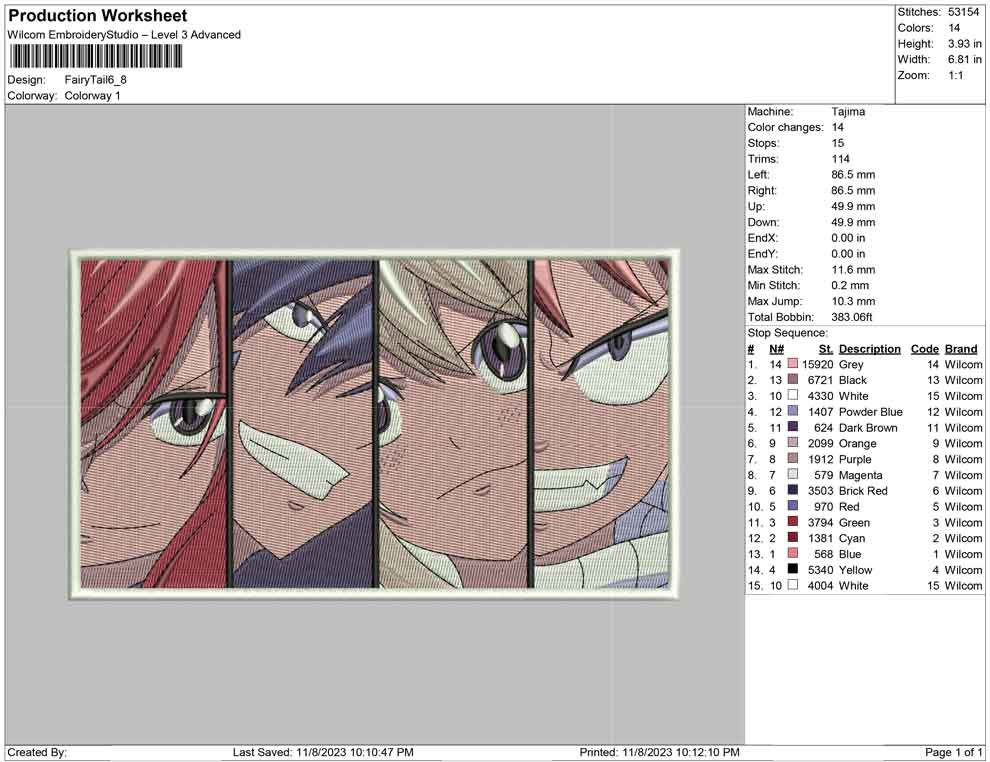990x762 pixels.
Task: Click the Magenta color swatch
Action: click(x=792, y=475)
